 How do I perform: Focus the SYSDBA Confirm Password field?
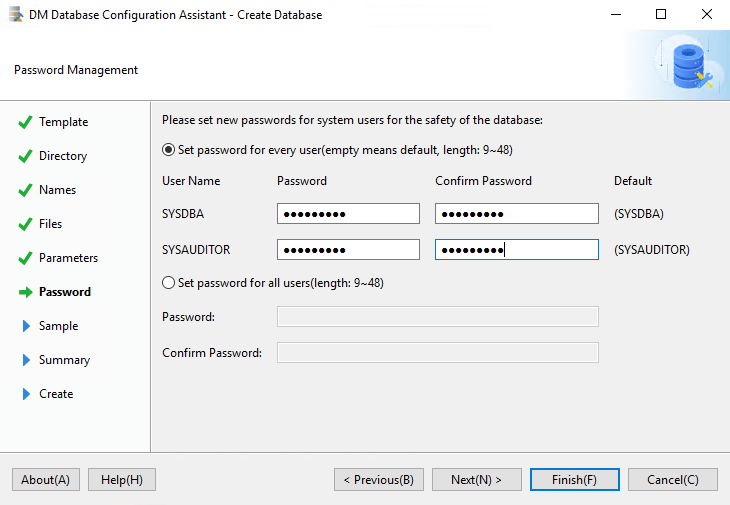click(517, 214)
